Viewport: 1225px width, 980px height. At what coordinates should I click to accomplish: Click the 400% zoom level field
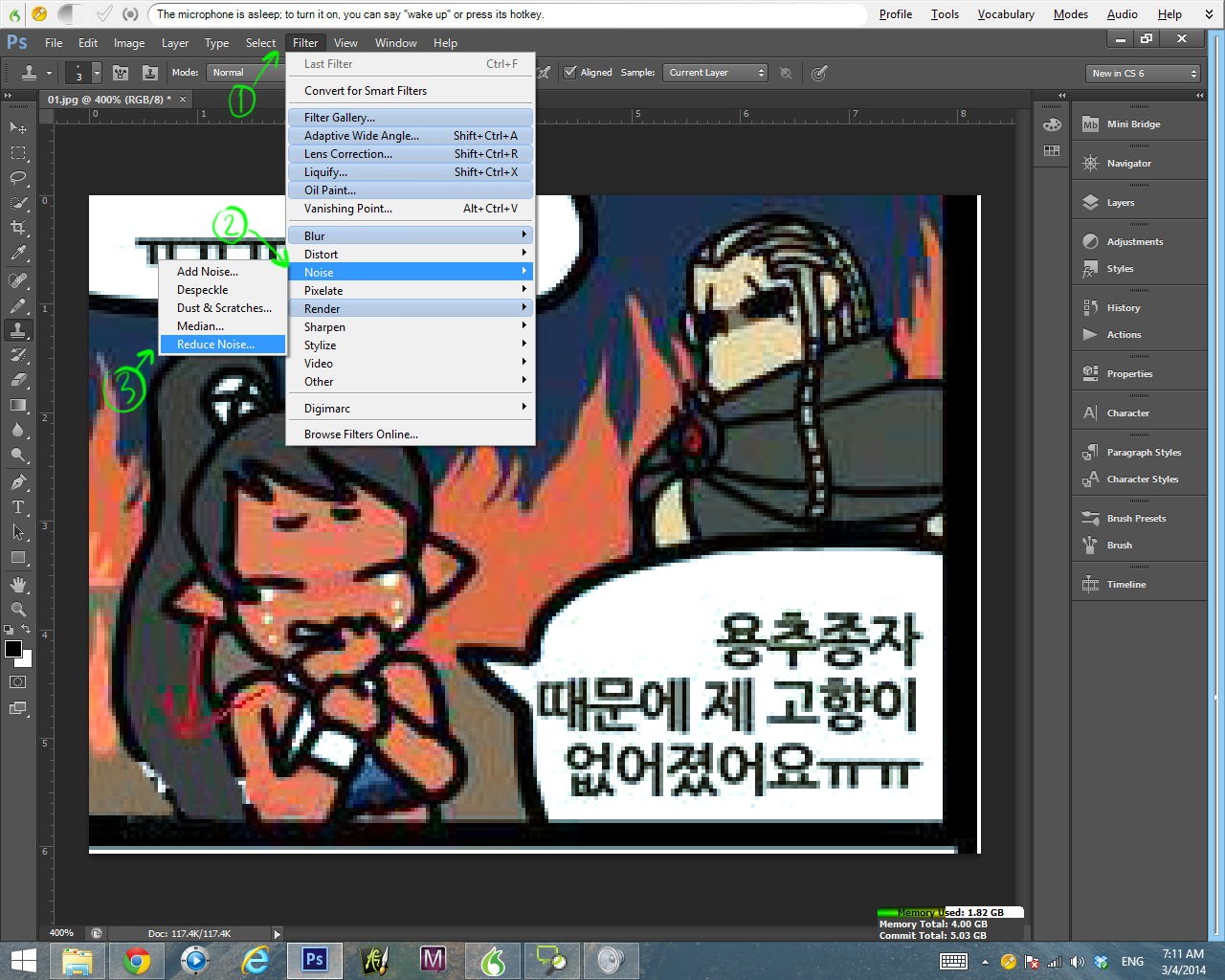tap(63, 933)
